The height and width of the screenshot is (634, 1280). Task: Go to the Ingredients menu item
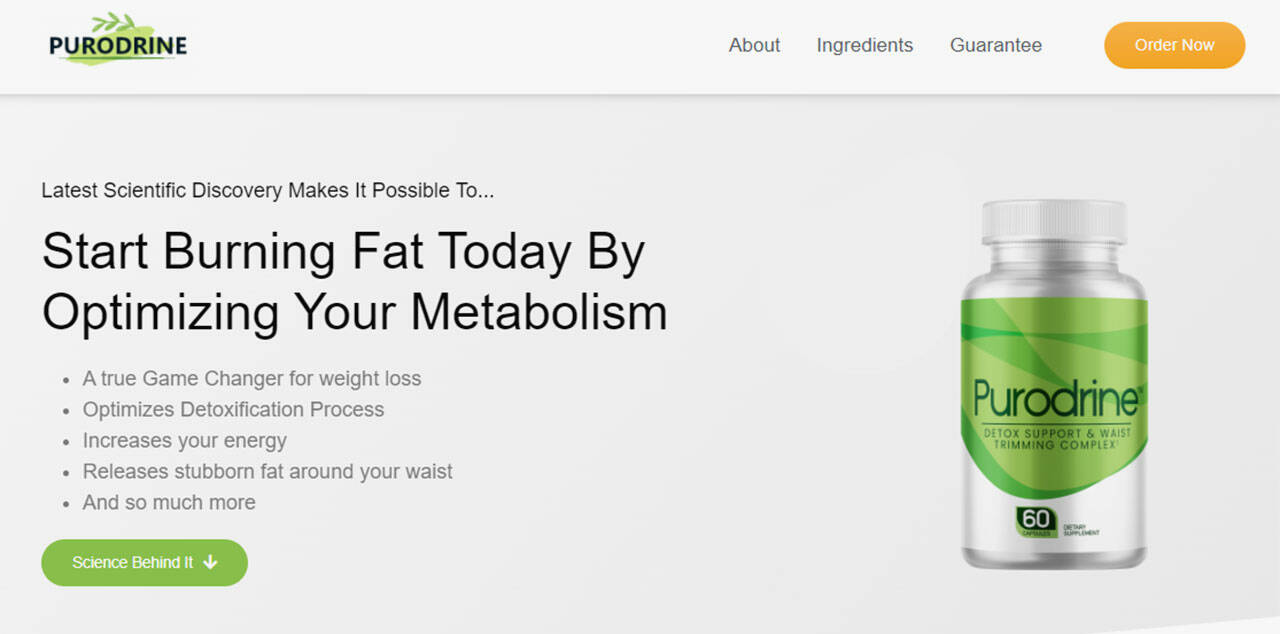click(864, 45)
